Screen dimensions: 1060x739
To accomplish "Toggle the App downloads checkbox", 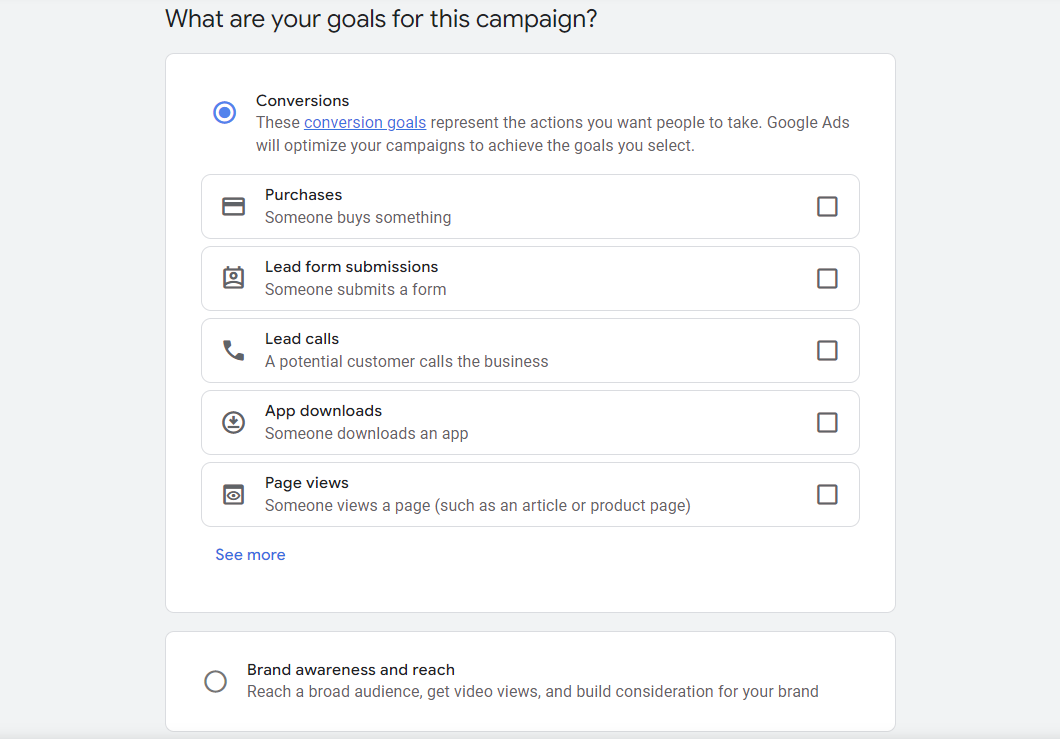I will coord(827,422).
